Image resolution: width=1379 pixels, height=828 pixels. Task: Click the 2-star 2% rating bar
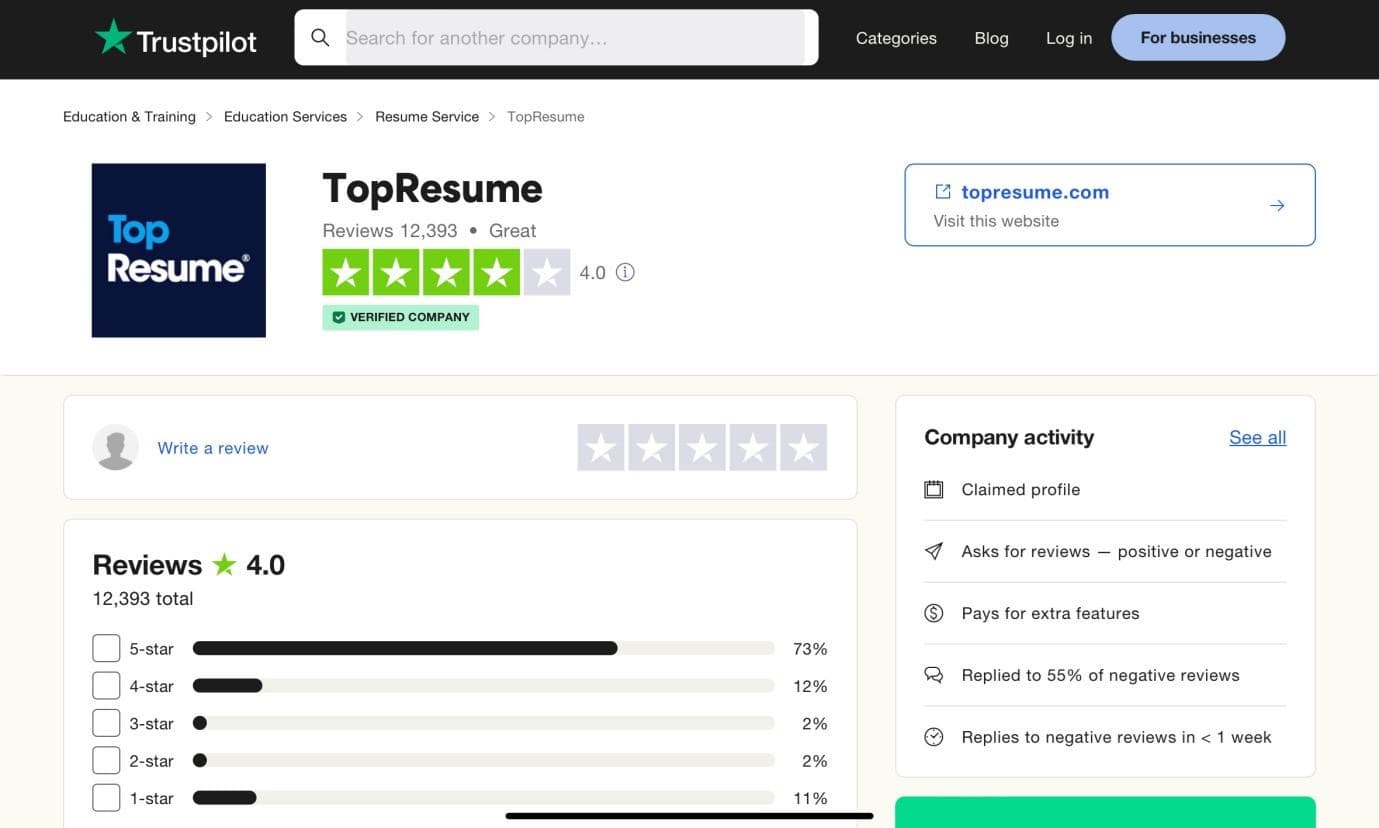pyautogui.click(x=484, y=760)
